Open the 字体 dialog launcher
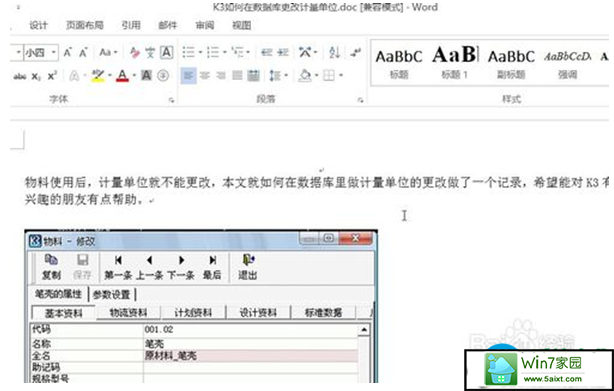Screen dimensions: 614x391 (x=171, y=100)
